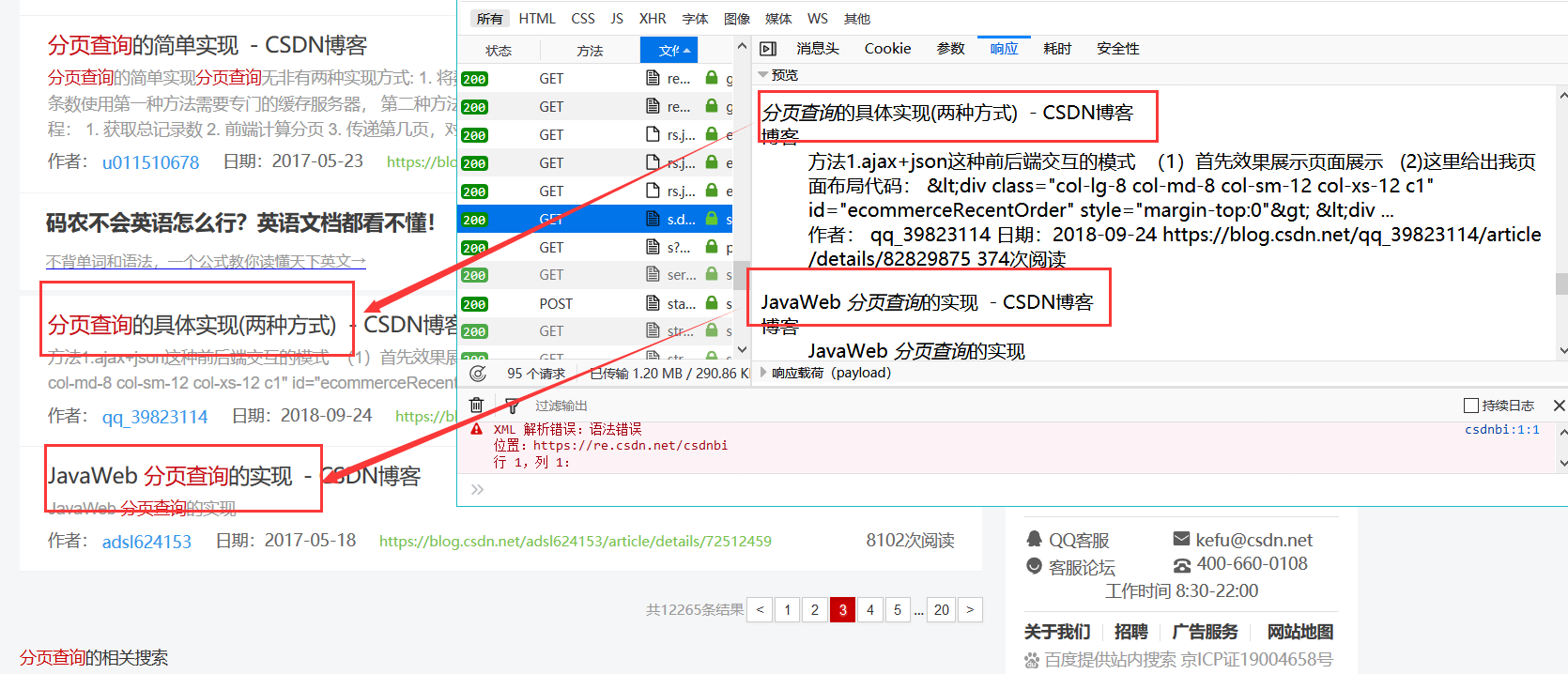Filter requests by JS
The width and height of the screenshot is (1568, 674).
pyautogui.click(x=617, y=19)
